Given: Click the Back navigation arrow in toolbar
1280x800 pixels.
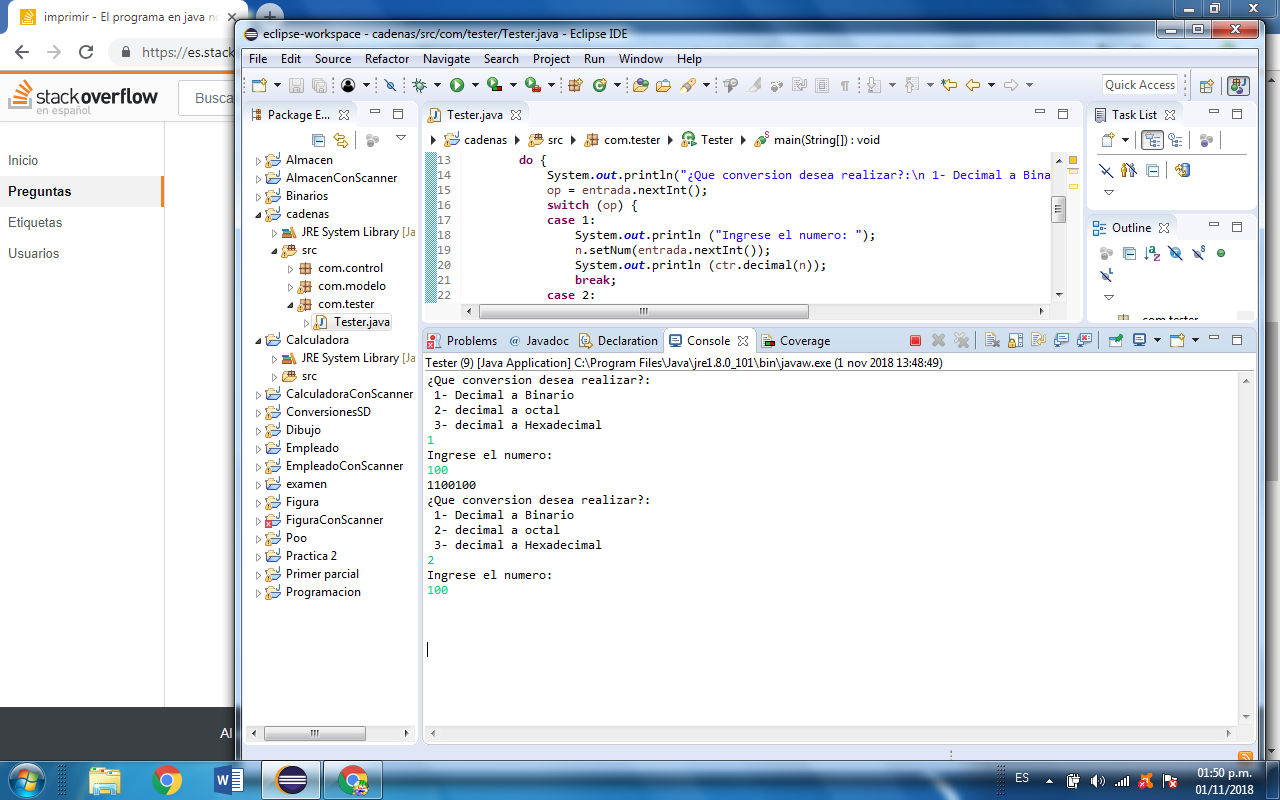Looking at the screenshot, I should coord(972,85).
